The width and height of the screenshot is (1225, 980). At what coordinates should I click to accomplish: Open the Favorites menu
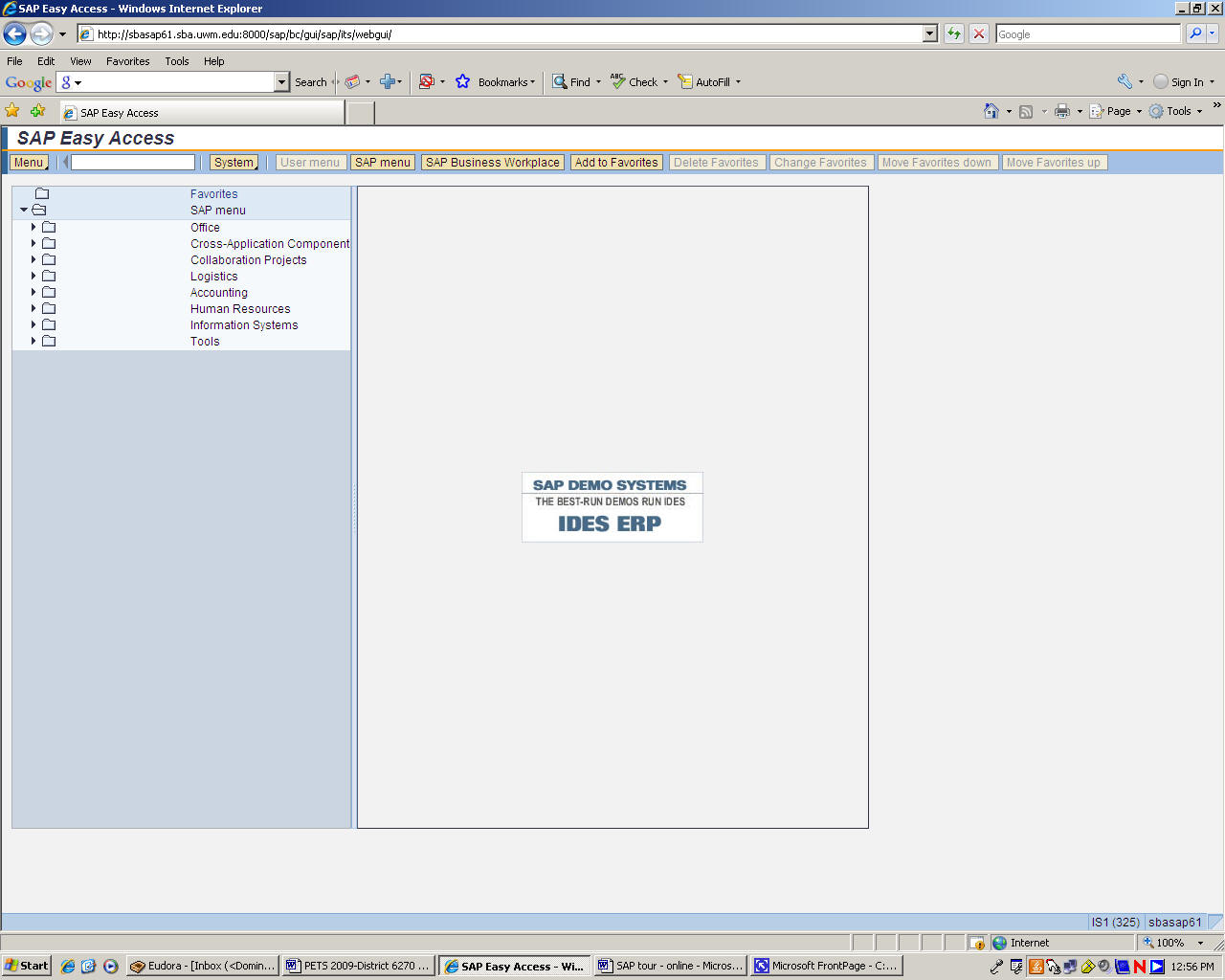(127, 61)
